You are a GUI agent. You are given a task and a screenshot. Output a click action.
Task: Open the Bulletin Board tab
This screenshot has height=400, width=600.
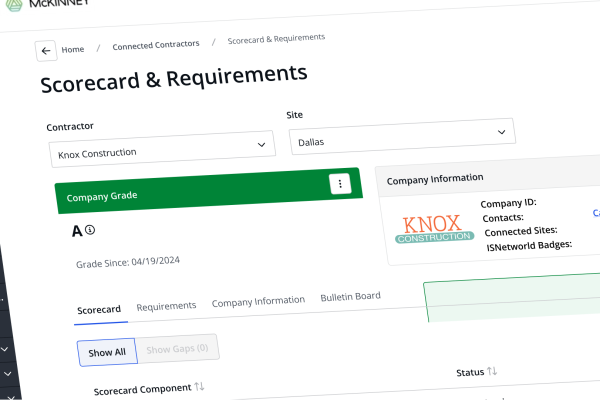point(351,297)
